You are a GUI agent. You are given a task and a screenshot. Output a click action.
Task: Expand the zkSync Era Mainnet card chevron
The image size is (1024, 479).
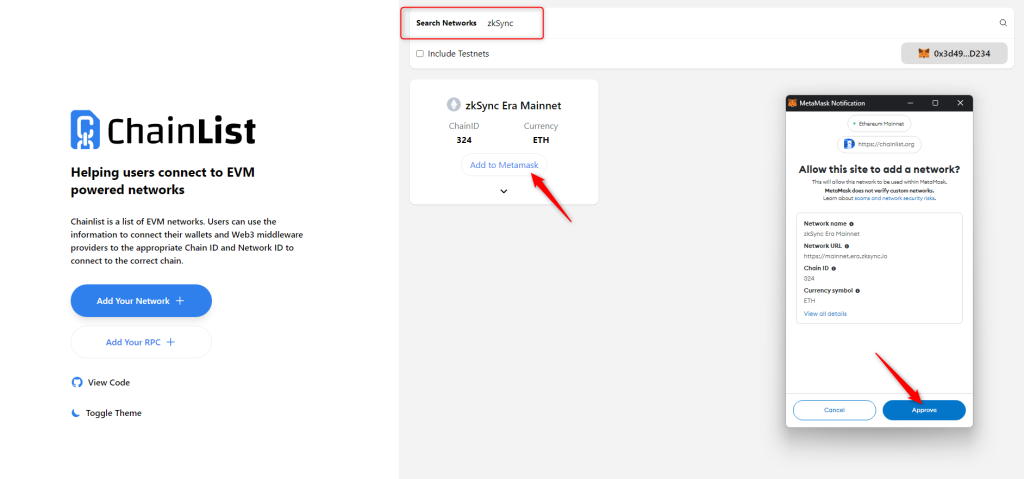[504, 191]
